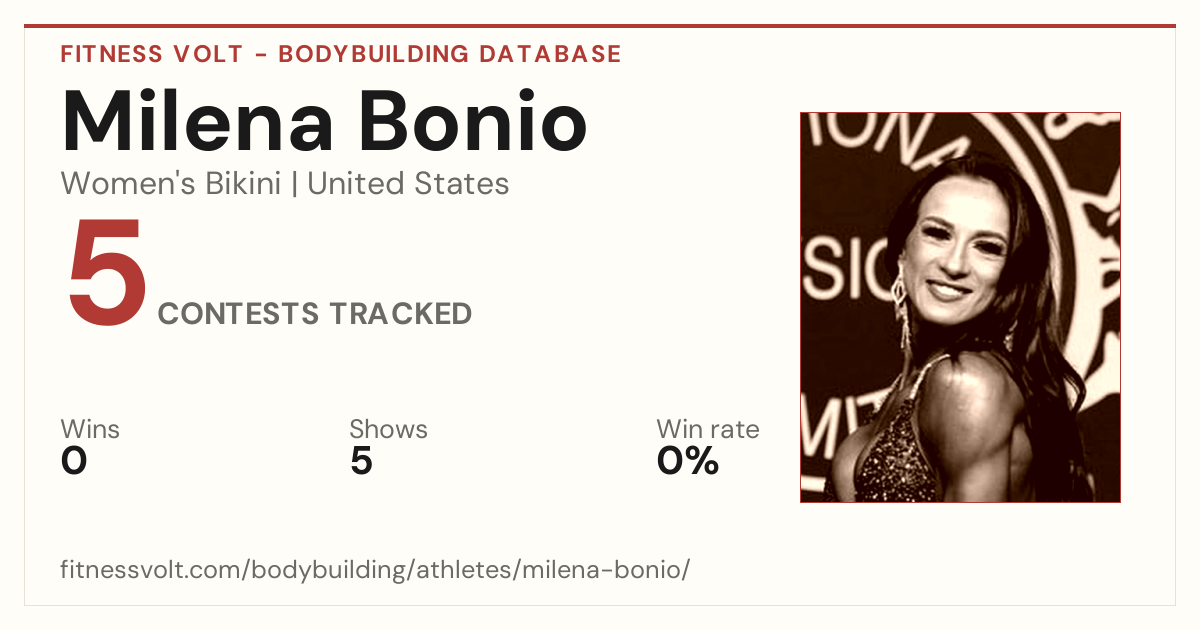The height and width of the screenshot is (630, 1200).
Task: Click the United States country label
Action: click(408, 184)
